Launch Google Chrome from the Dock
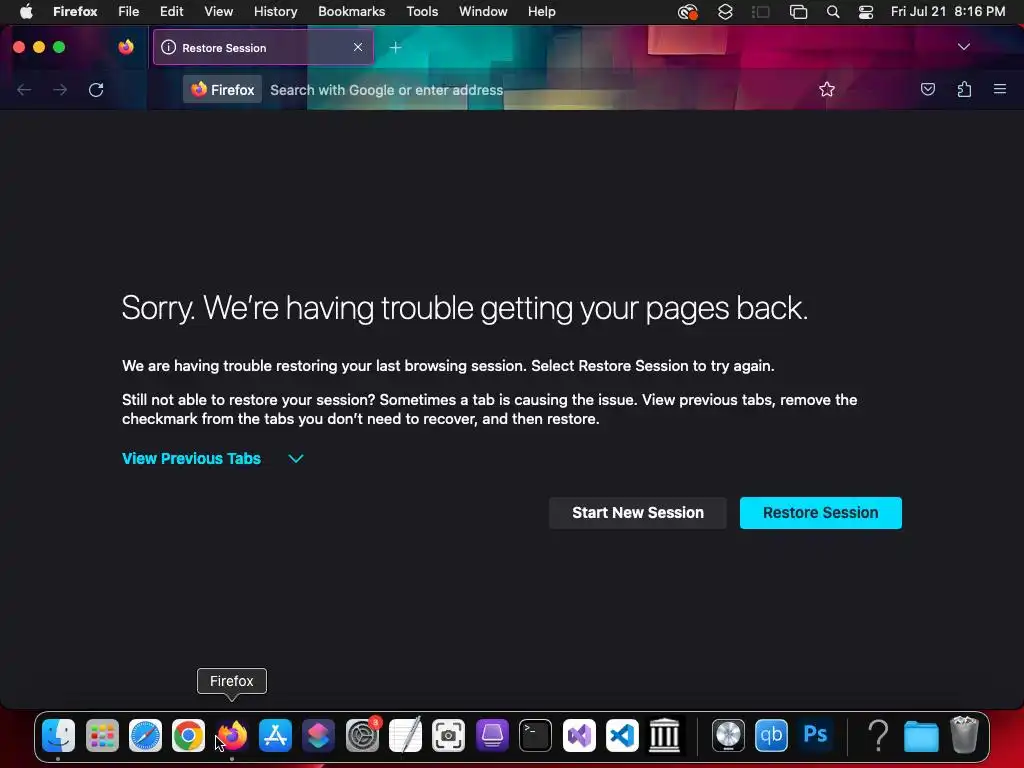 [x=188, y=735]
